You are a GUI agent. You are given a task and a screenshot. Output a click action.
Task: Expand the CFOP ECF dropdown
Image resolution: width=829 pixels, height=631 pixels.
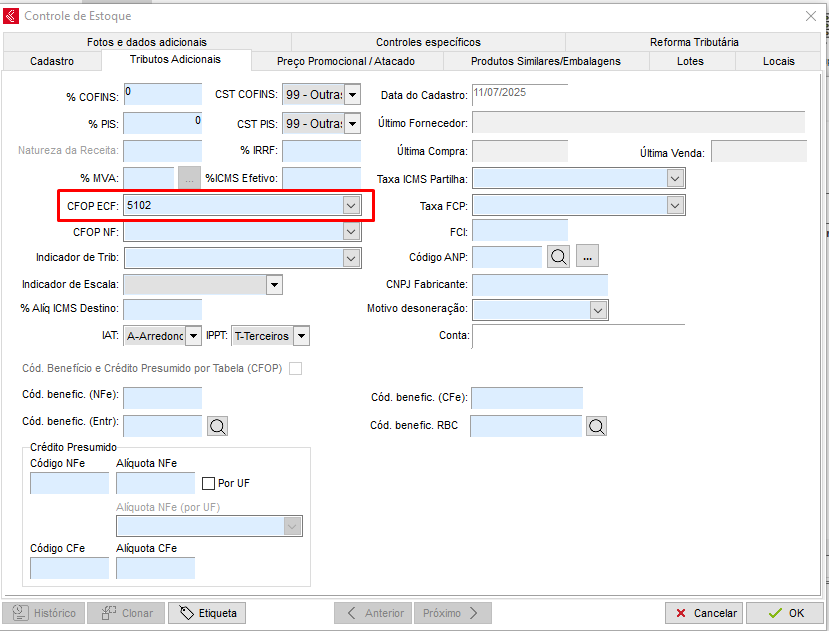[x=351, y=205]
